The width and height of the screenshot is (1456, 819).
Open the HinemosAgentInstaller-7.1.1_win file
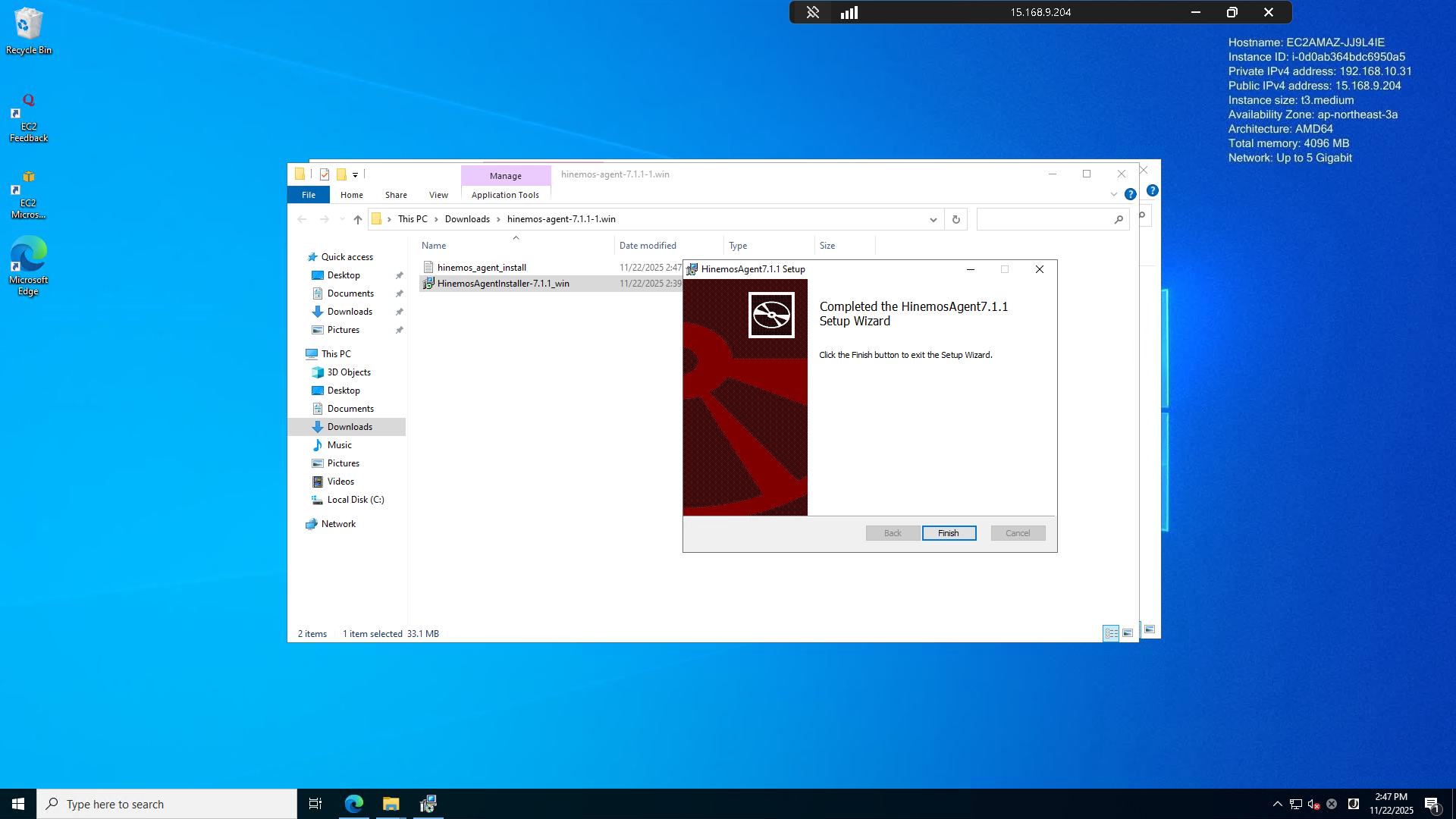click(503, 284)
